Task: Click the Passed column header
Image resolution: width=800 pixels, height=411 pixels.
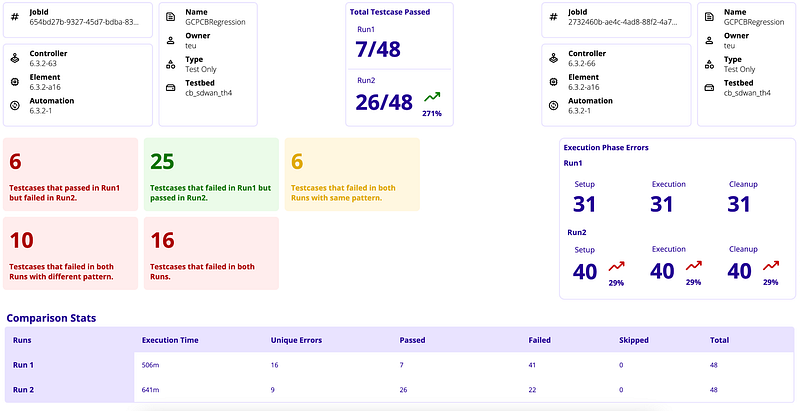Action: pyautogui.click(x=412, y=340)
